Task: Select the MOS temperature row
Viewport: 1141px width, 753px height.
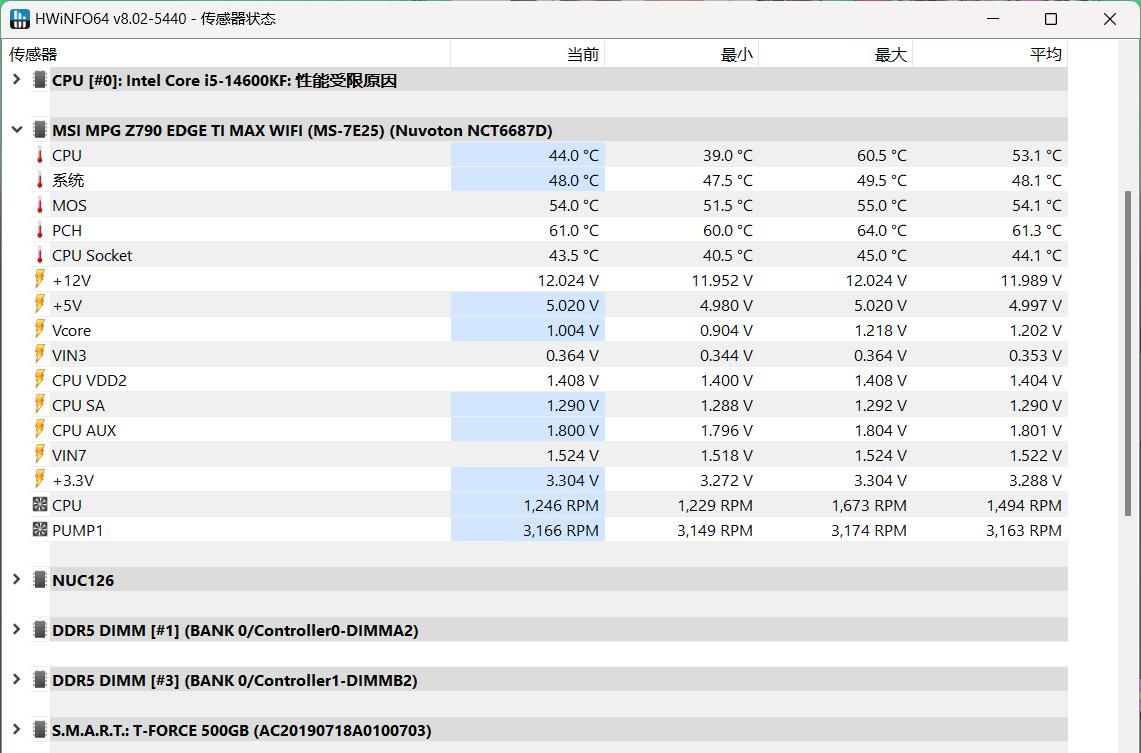Action: pos(250,205)
